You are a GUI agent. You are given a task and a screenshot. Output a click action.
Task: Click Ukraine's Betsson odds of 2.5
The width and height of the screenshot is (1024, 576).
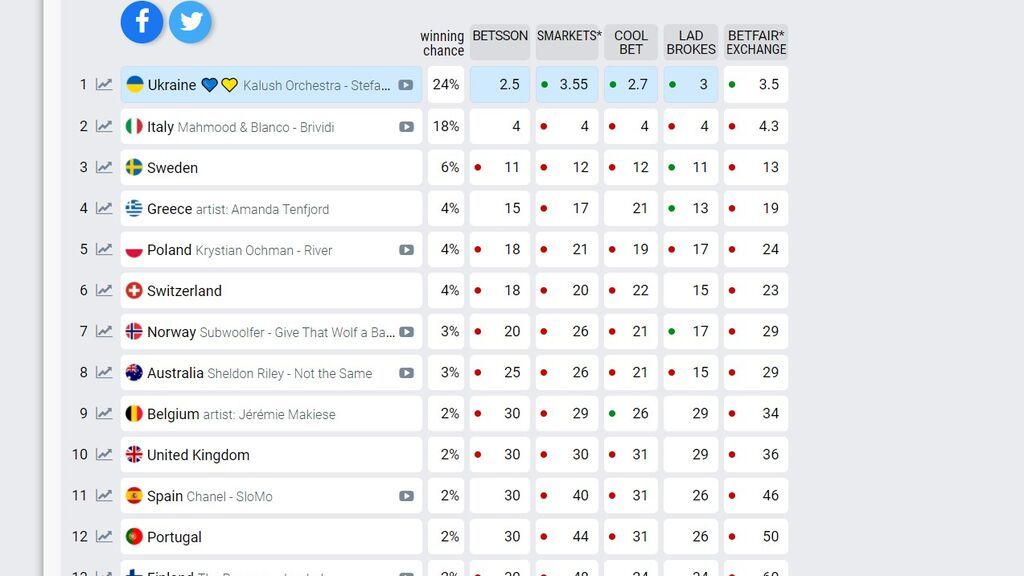click(500, 84)
